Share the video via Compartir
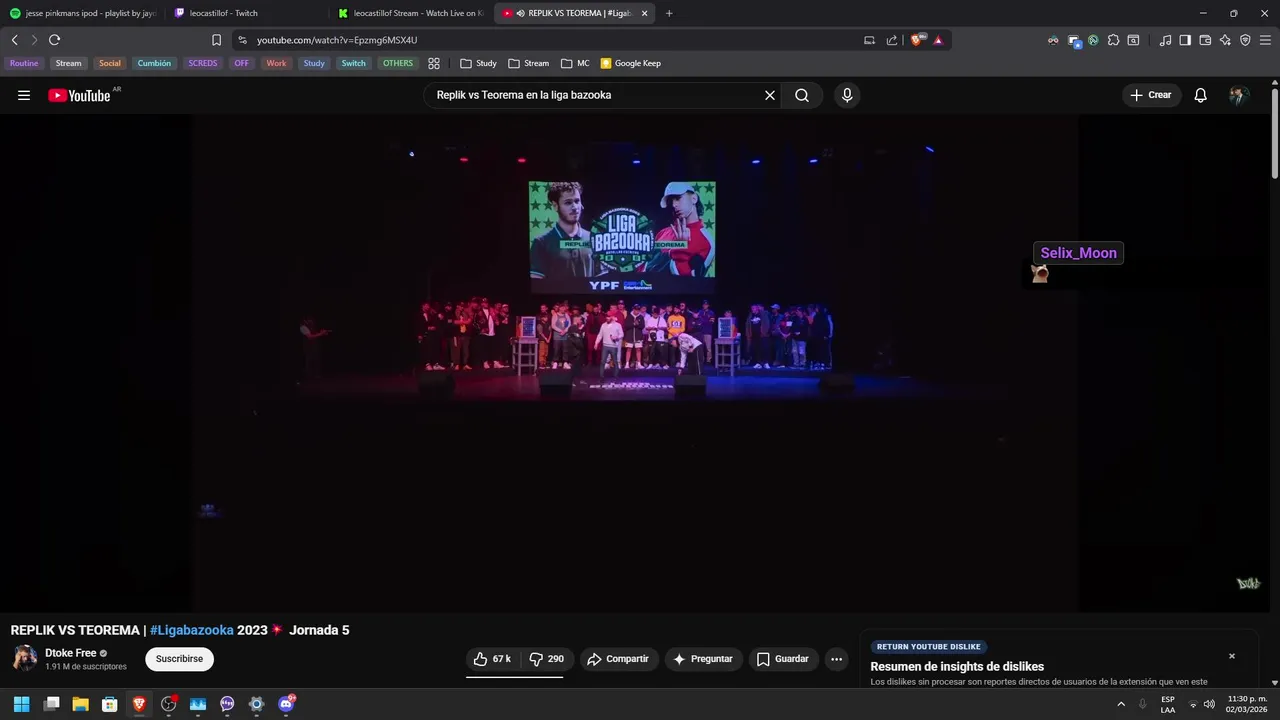The width and height of the screenshot is (1280, 720). [618, 659]
